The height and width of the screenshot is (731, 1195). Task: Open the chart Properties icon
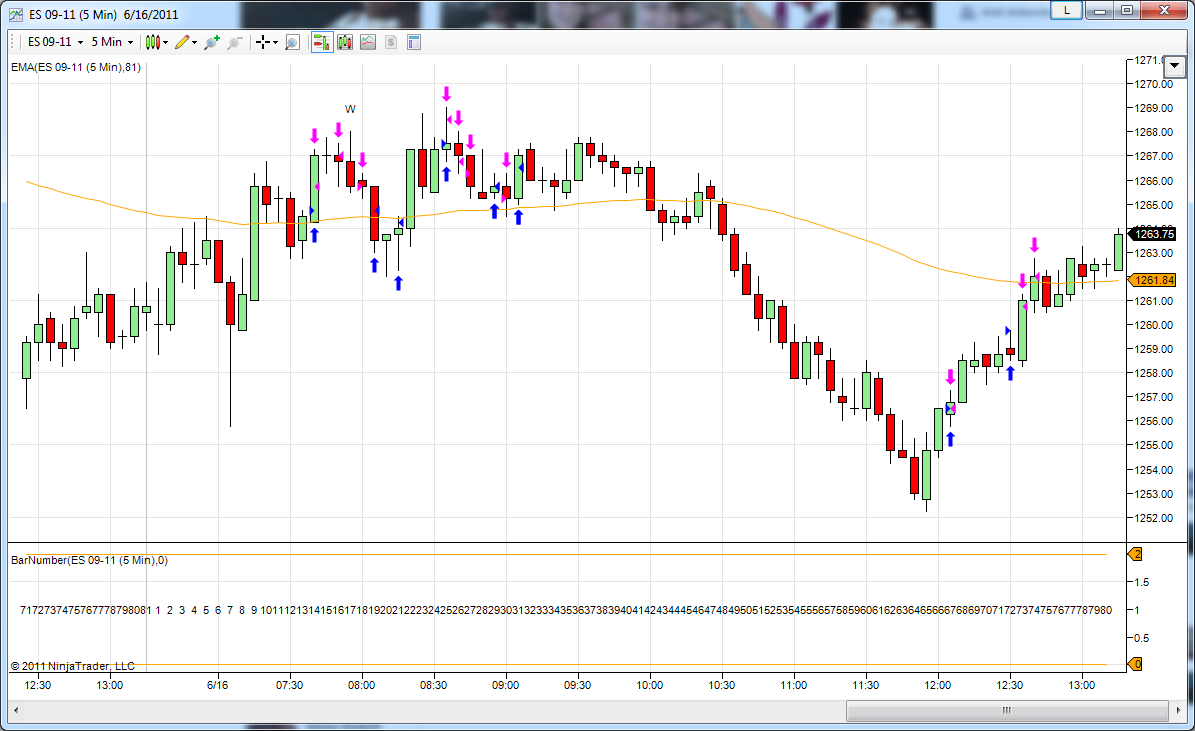tap(414, 42)
